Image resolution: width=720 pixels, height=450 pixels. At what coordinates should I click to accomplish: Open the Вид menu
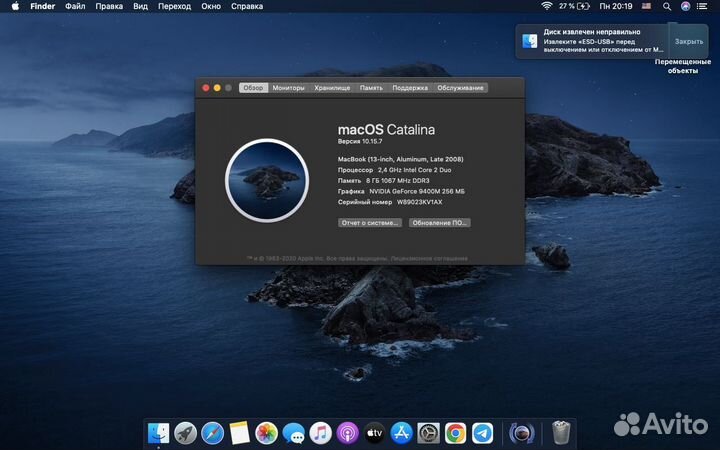[x=141, y=6]
